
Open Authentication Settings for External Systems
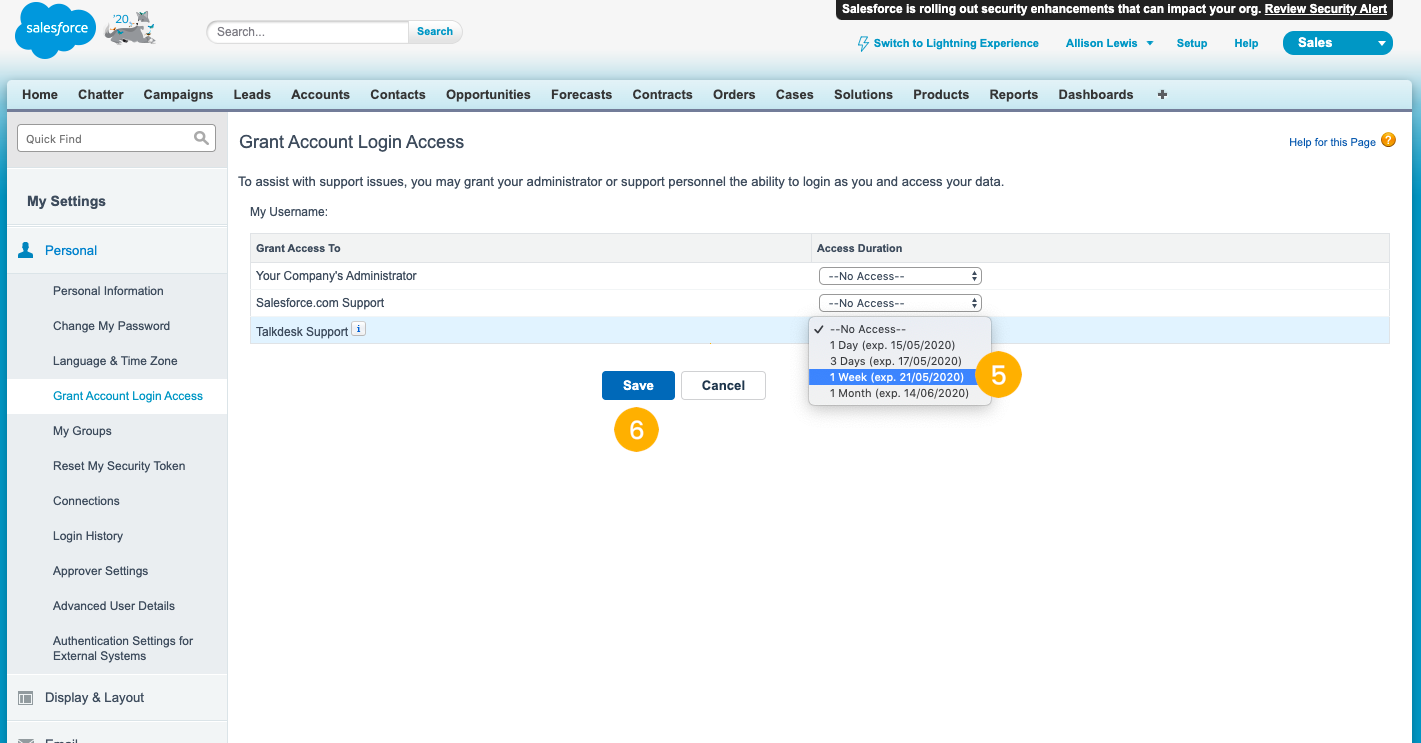pos(123,648)
